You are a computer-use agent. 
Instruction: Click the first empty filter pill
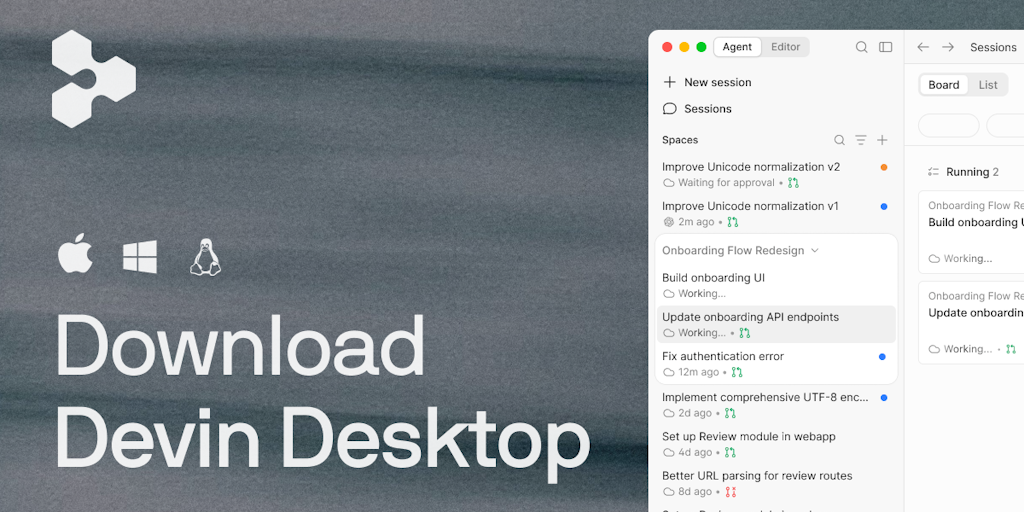pyautogui.click(x=949, y=125)
